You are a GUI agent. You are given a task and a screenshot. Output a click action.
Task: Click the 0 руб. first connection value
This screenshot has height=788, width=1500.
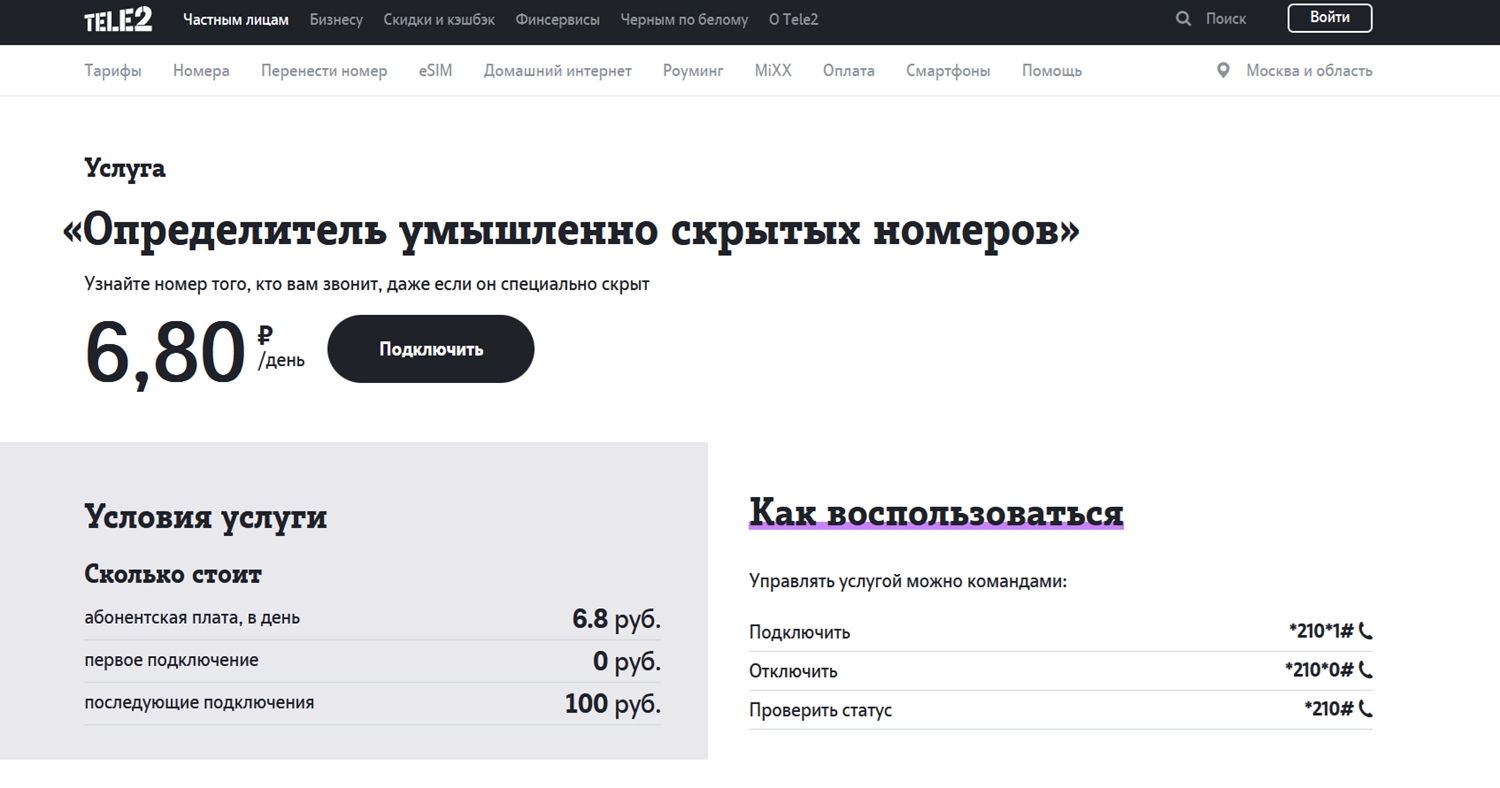[627, 661]
